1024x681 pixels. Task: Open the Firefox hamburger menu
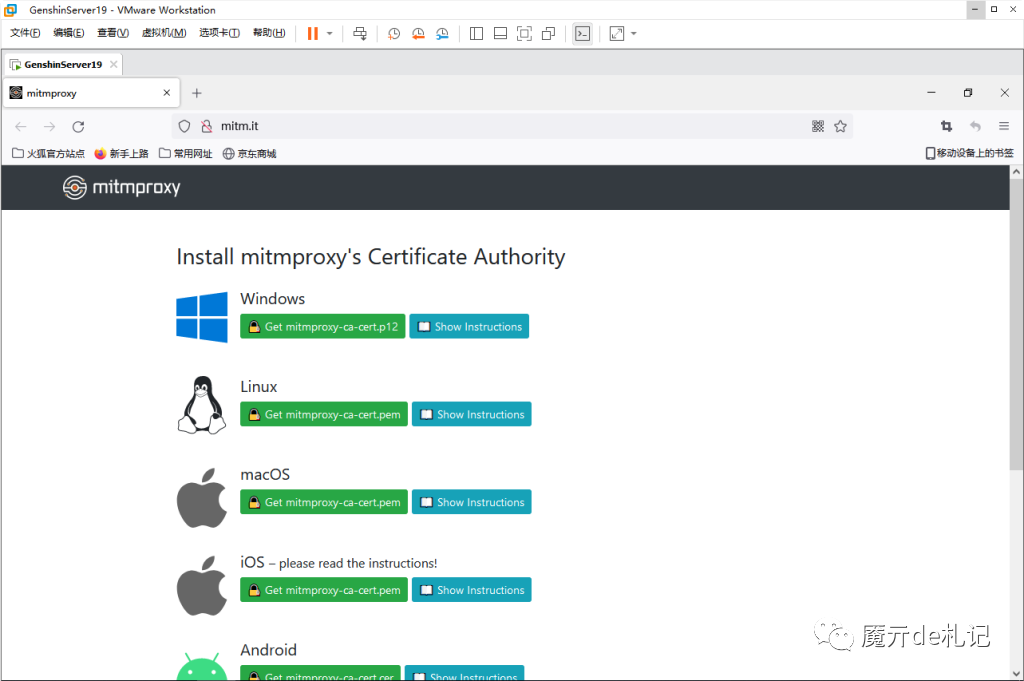tap(1004, 126)
